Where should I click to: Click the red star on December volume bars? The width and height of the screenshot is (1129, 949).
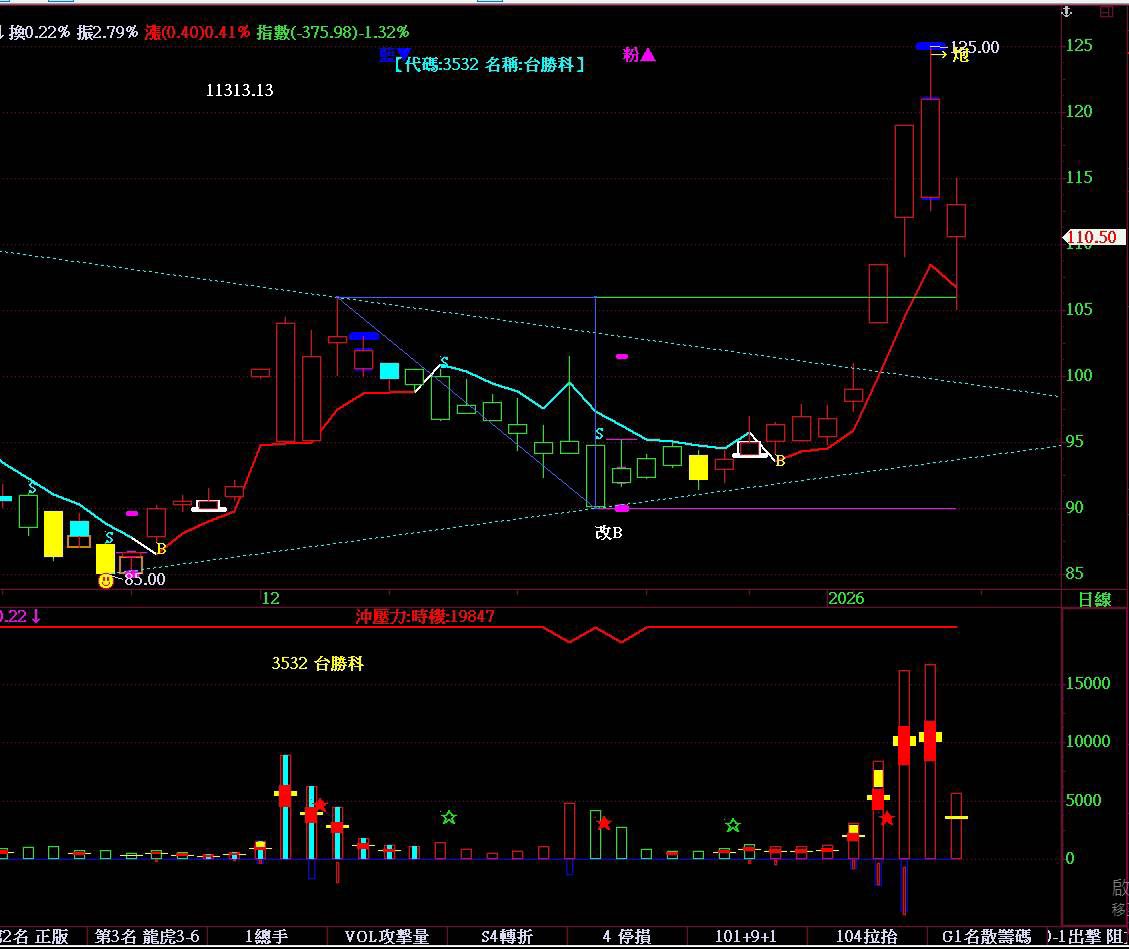pos(320,805)
